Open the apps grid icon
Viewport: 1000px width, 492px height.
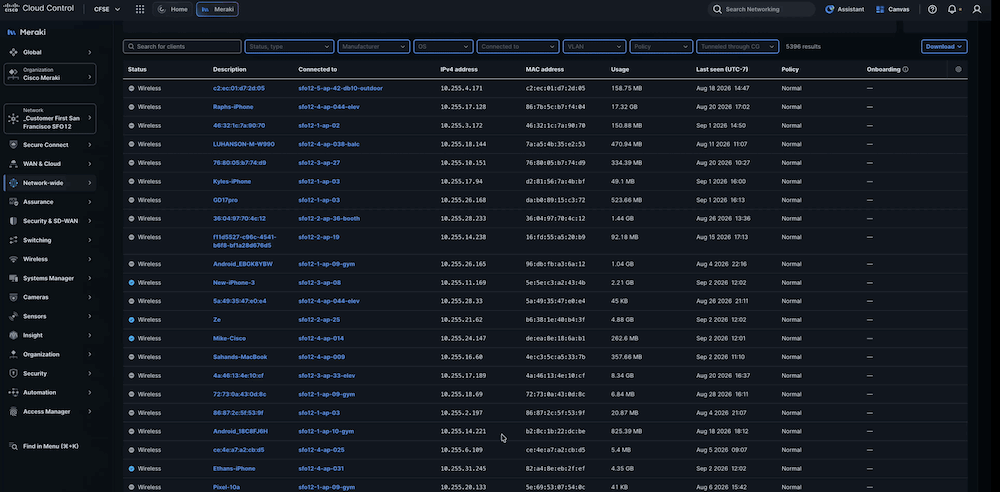click(140, 10)
